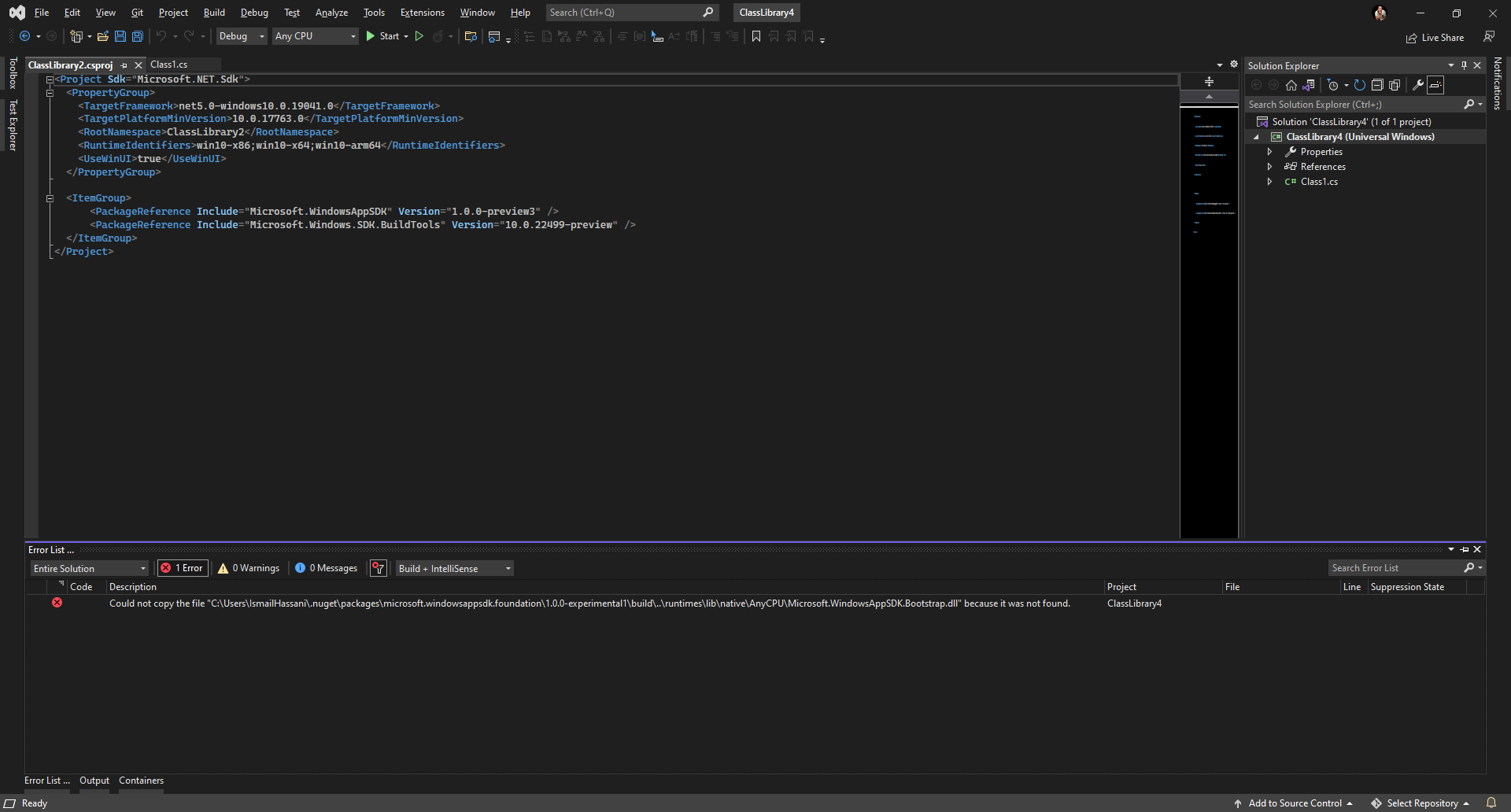Screen dimensions: 1511x812
Task: Open Live Share collaboration session
Action: pos(1434,37)
